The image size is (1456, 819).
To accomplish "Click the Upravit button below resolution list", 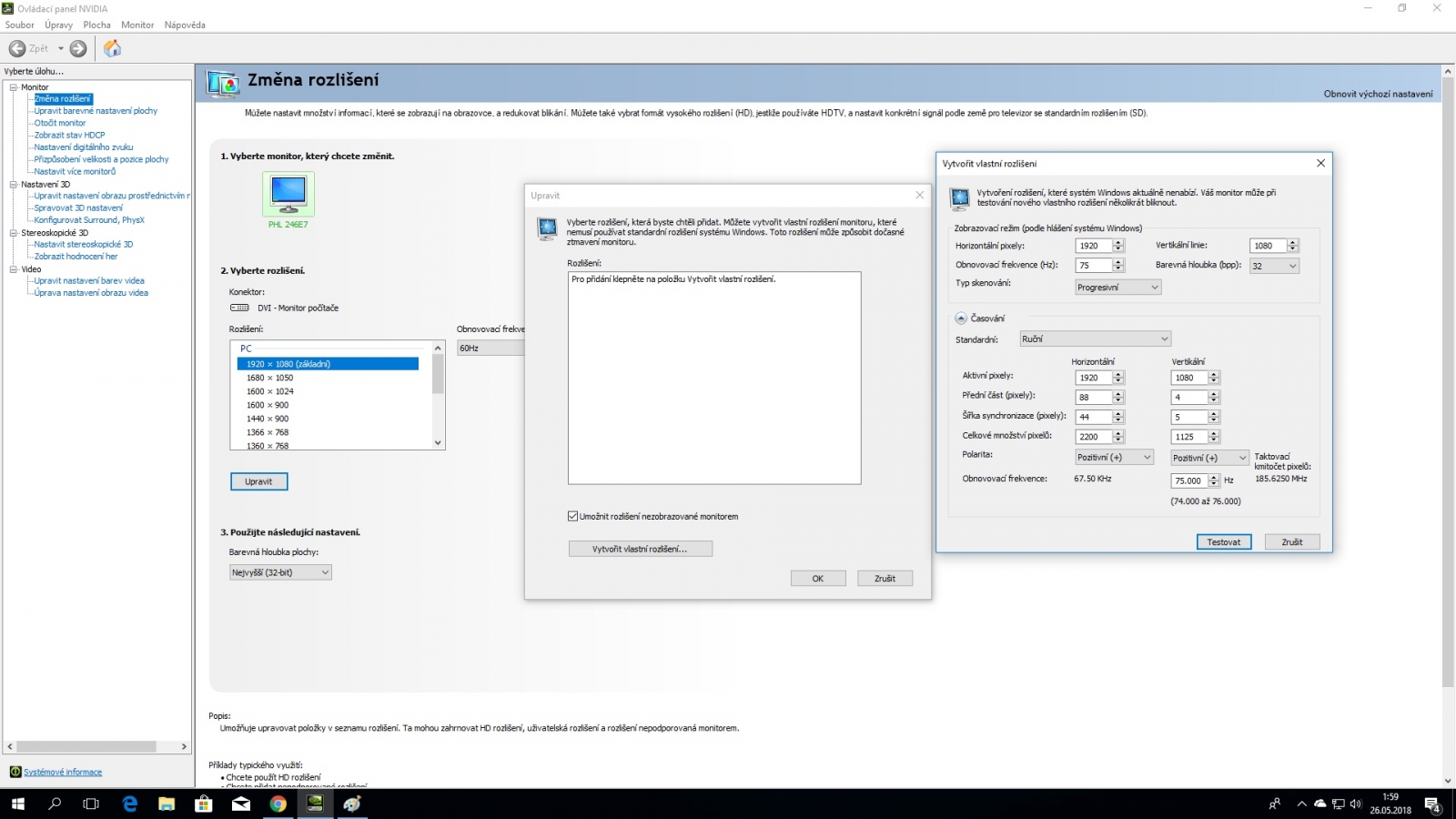I will [258, 481].
